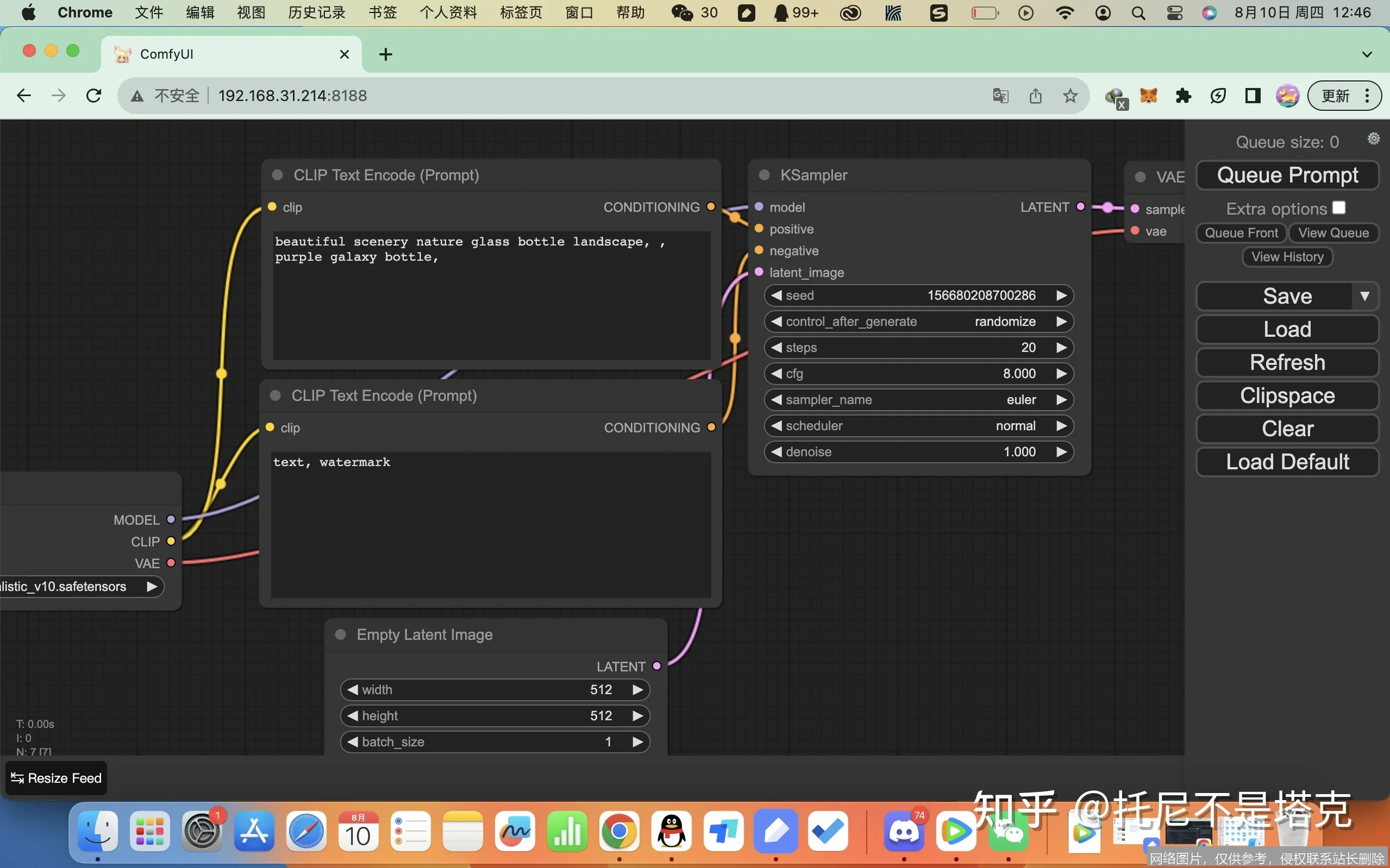This screenshot has height=868, width=1390.
Task: Click the KSampler LATENT output socket
Action: point(1080,206)
